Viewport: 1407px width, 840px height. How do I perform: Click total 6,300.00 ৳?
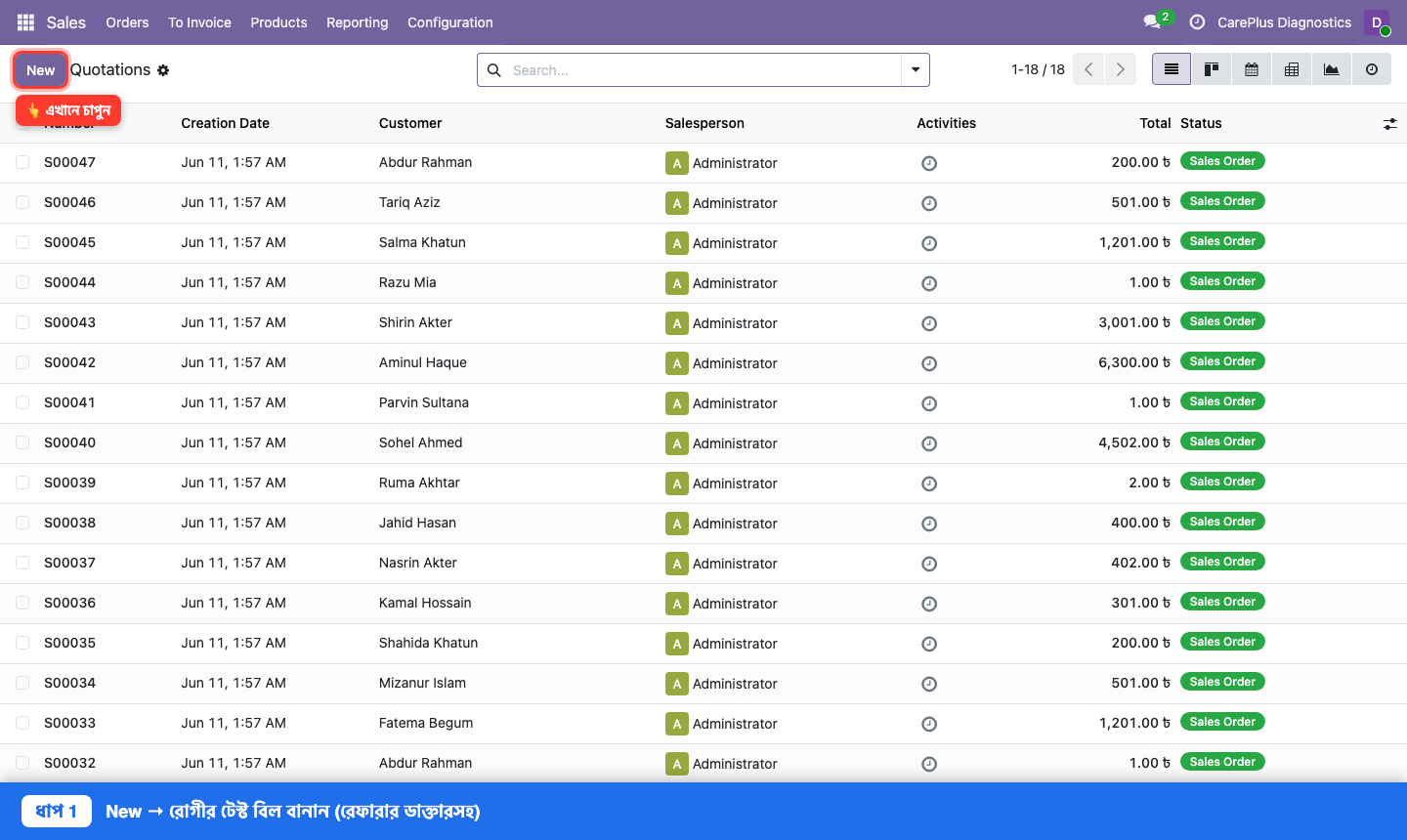(x=1134, y=362)
